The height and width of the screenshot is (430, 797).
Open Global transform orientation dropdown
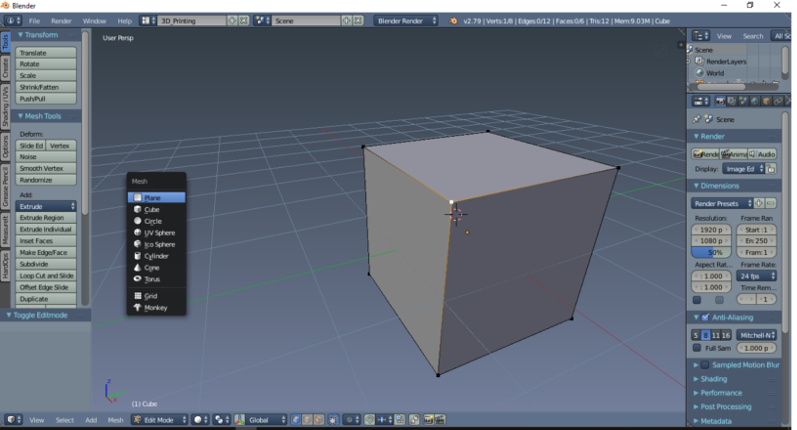pyautogui.click(x=267, y=420)
